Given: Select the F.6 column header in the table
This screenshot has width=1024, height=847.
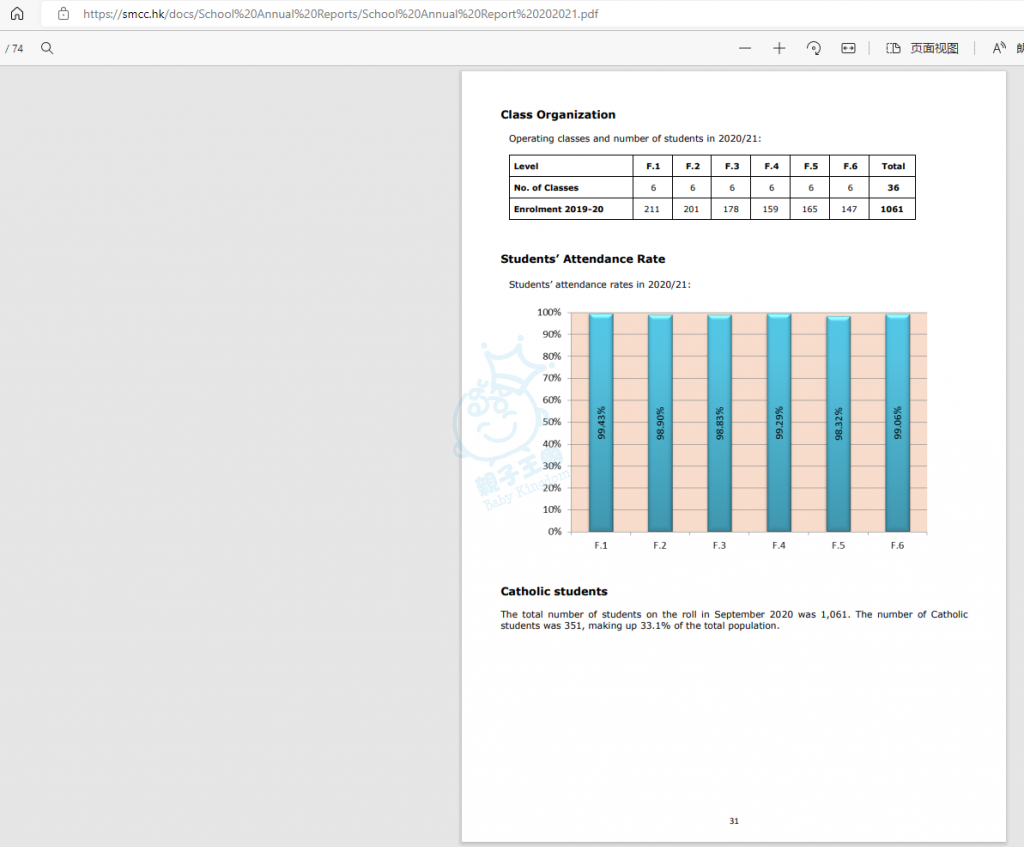Looking at the screenshot, I should click(x=850, y=167).
